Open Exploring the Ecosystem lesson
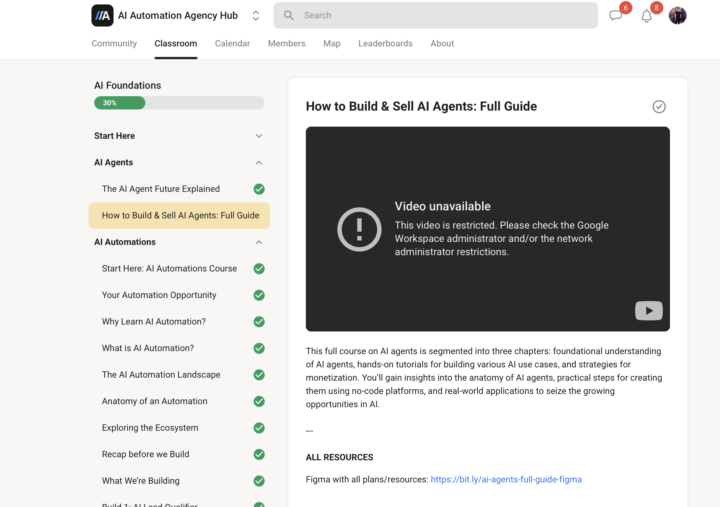The image size is (720, 507). point(150,428)
